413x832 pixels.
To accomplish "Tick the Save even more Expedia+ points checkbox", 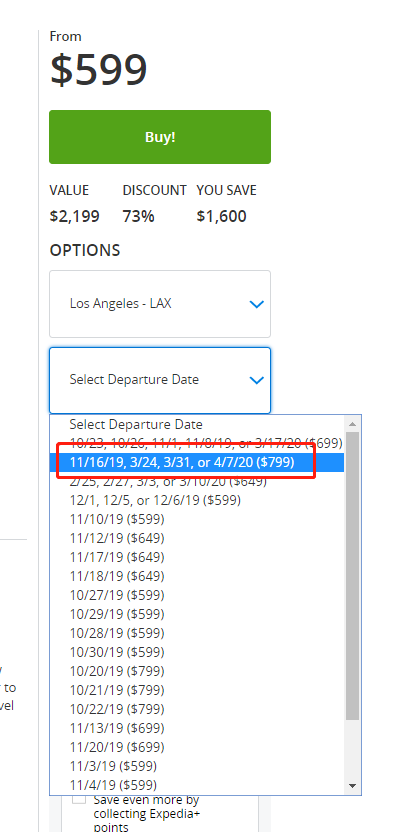I will pyautogui.click(x=79, y=799).
